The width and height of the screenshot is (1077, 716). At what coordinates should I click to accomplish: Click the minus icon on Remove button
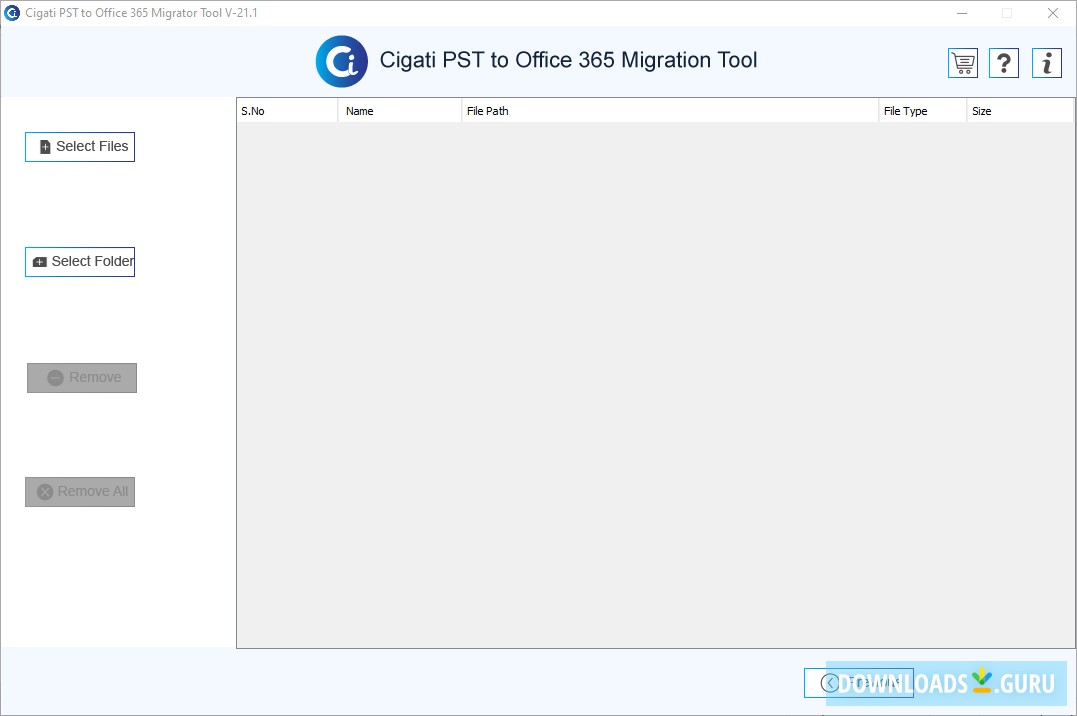pos(56,377)
